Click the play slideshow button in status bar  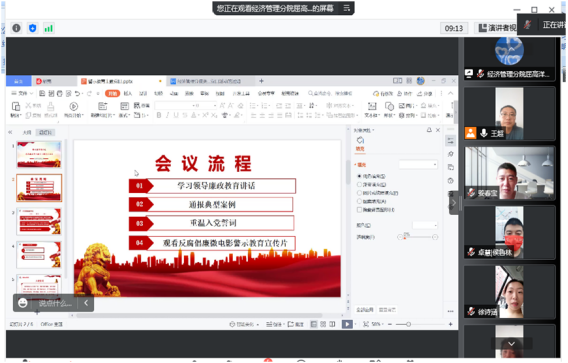pyautogui.click(x=347, y=324)
